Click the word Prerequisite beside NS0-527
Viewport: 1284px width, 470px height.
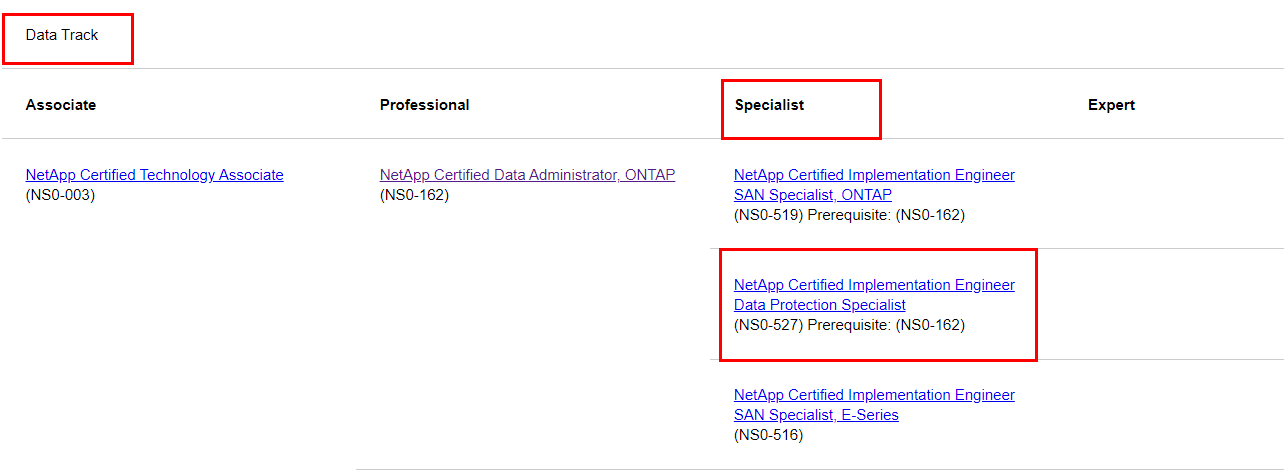(x=849, y=325)
